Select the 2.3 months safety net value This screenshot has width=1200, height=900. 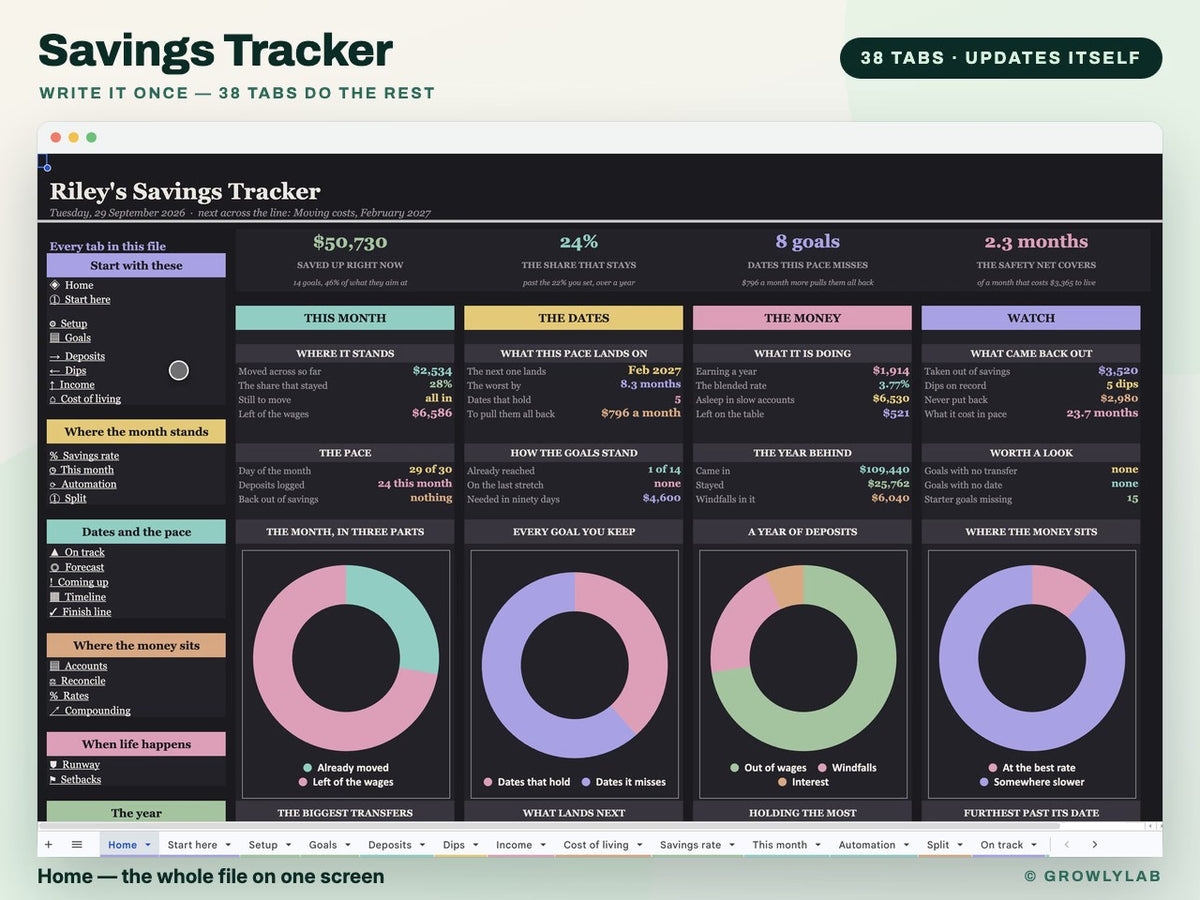[1036, 242]
